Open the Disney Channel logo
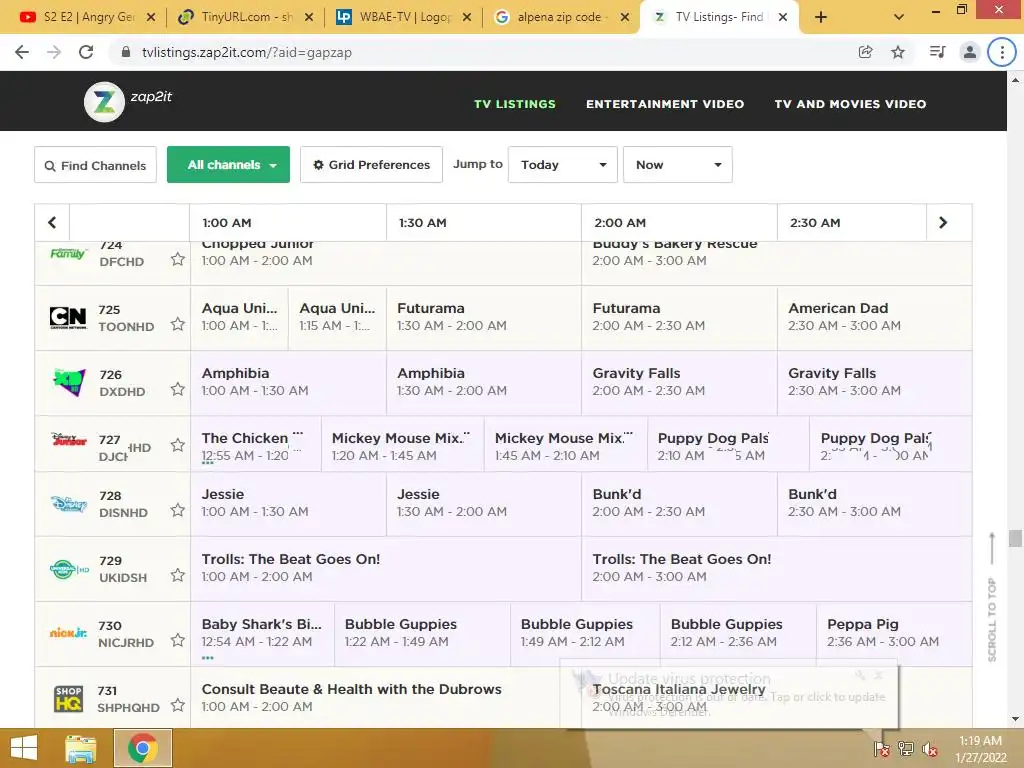This screenshot has width=1024, height=768. pyautogui.click(x=69, y=504)
